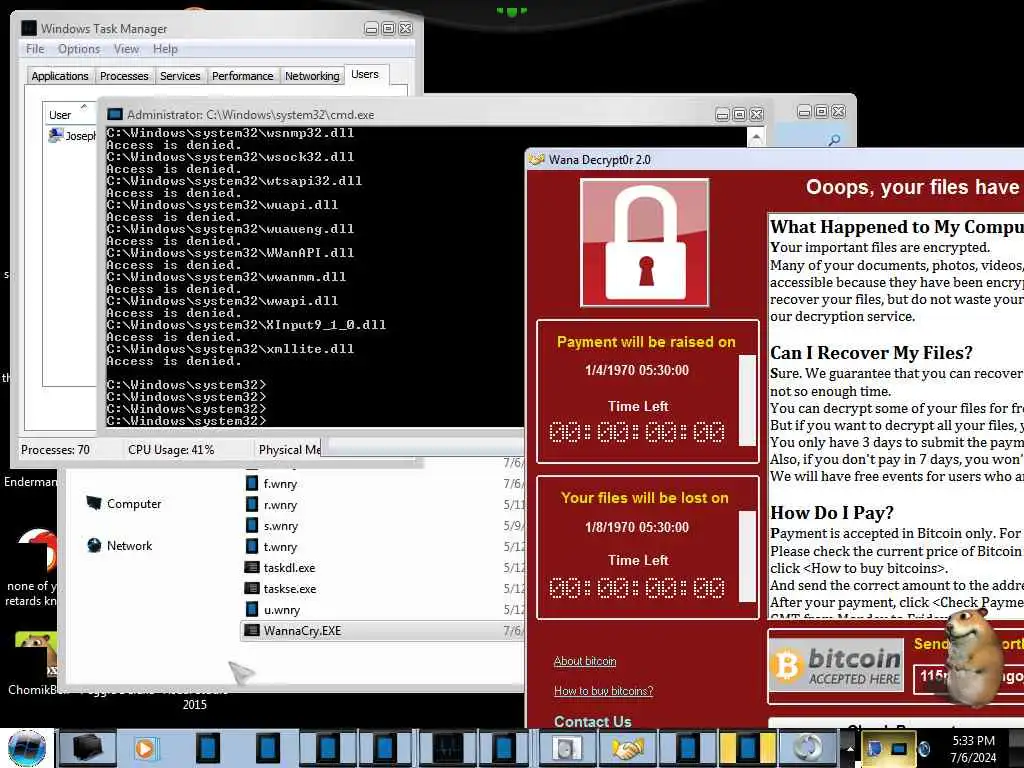The width and height of the screenshot is (1024, 768).
Task: Select the s.wnry file icon
Action: click(251, 525)
